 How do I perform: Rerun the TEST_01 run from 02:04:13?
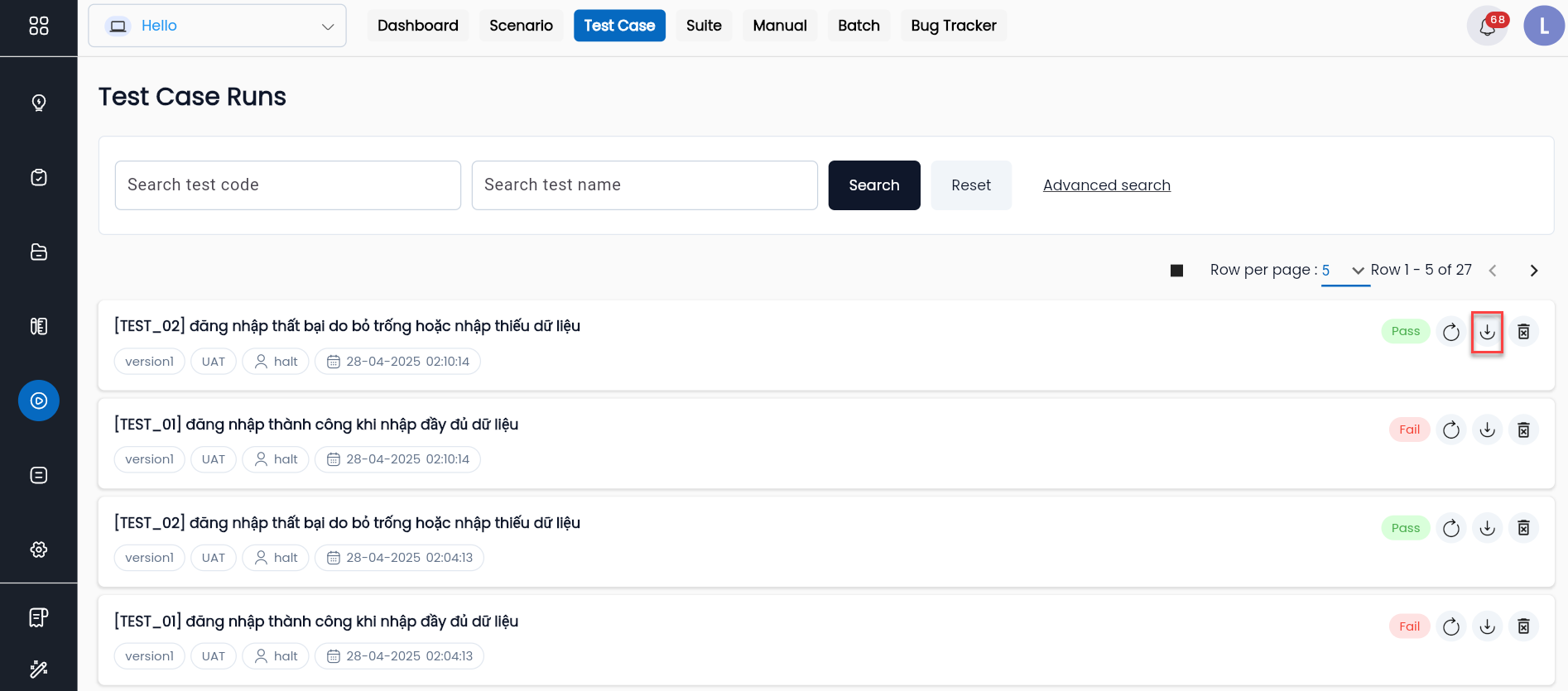pos(1451,626)
